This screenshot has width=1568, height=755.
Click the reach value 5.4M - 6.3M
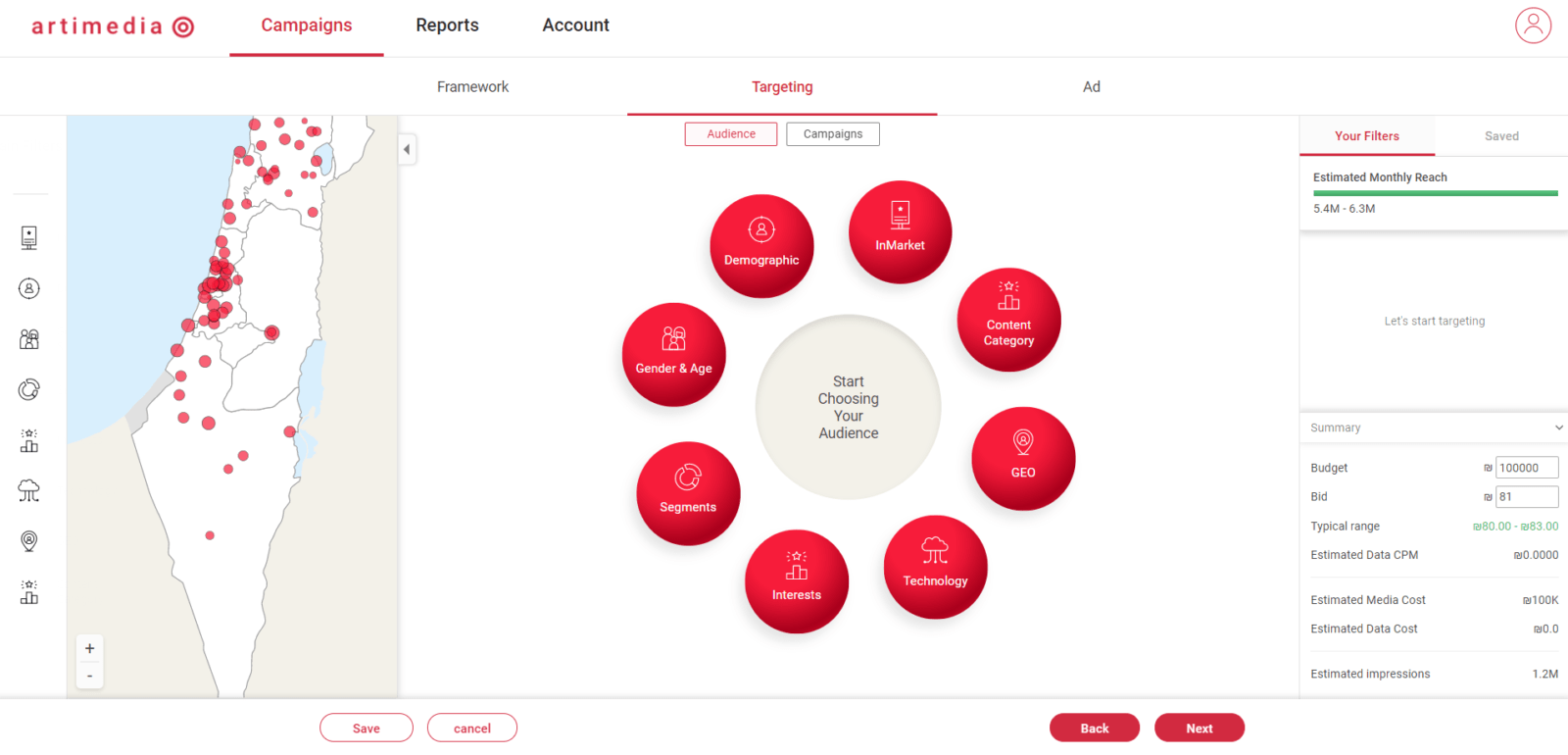pos(1344,209)
